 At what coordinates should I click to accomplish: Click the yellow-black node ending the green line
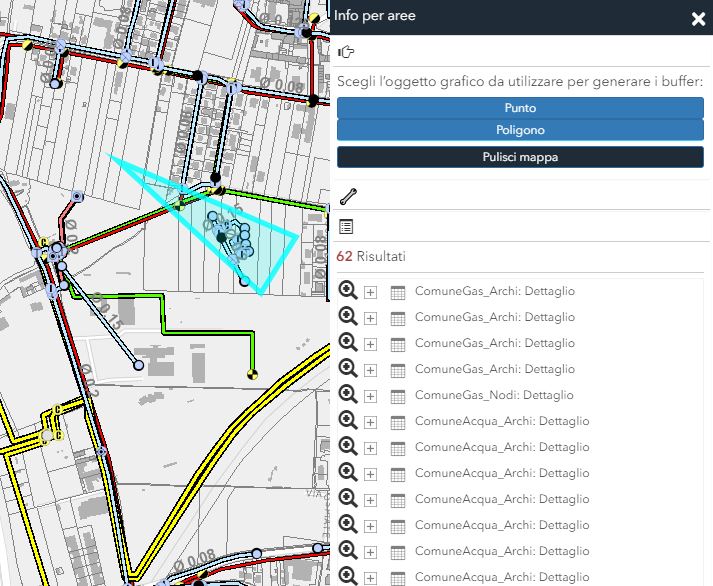point(252,374)
